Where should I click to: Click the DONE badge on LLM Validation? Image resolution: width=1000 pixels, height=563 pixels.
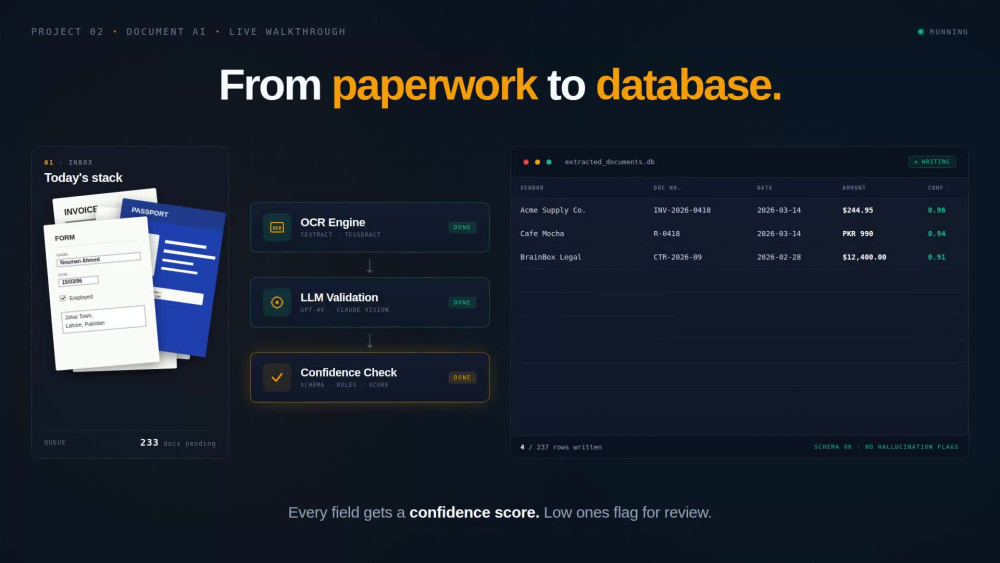pos(462,302)
